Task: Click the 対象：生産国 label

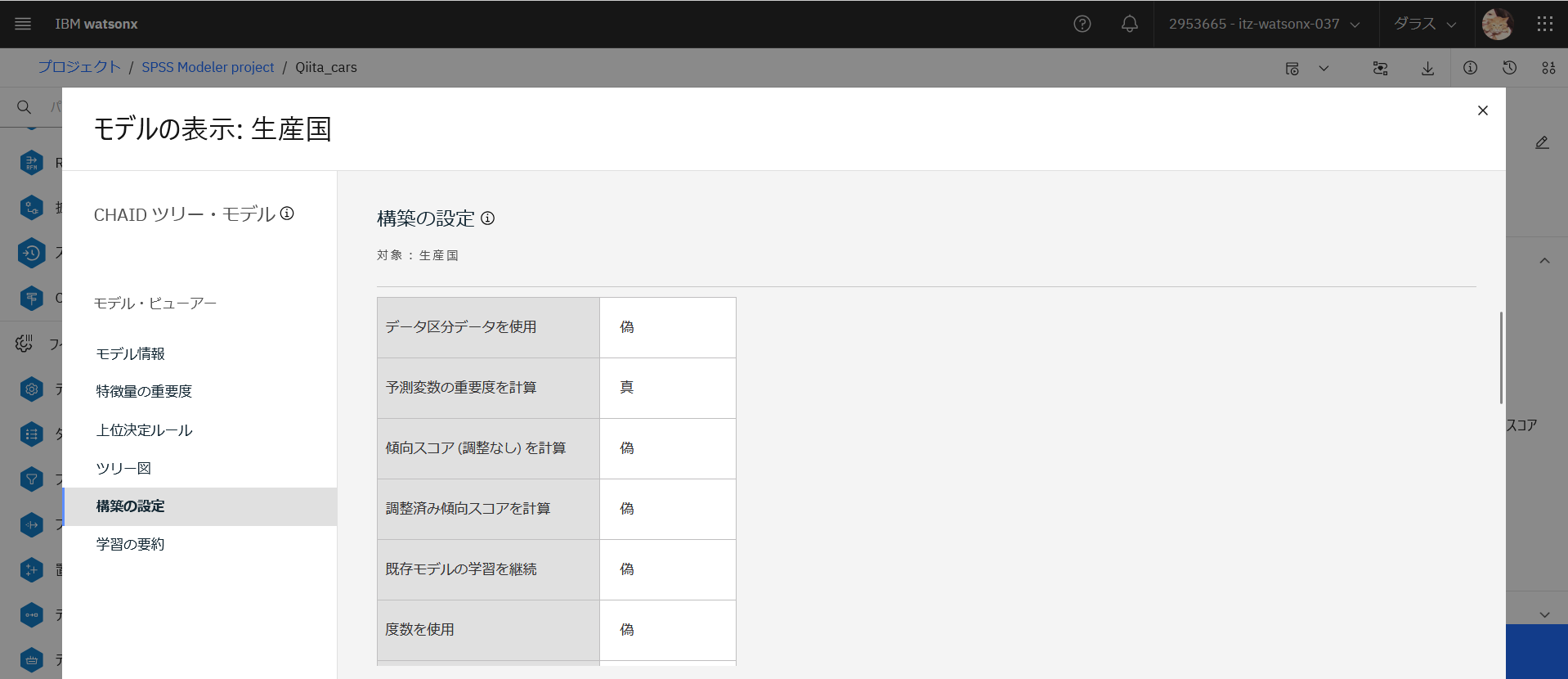Action: click(x=418, y=255)
